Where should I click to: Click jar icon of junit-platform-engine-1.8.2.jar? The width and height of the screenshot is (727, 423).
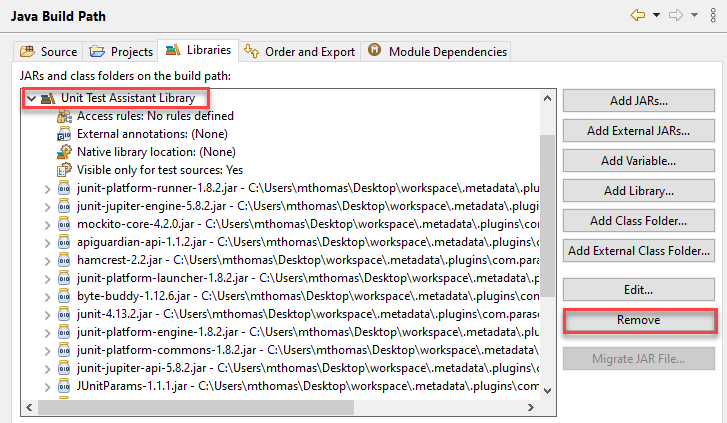[x=64, y=333]
